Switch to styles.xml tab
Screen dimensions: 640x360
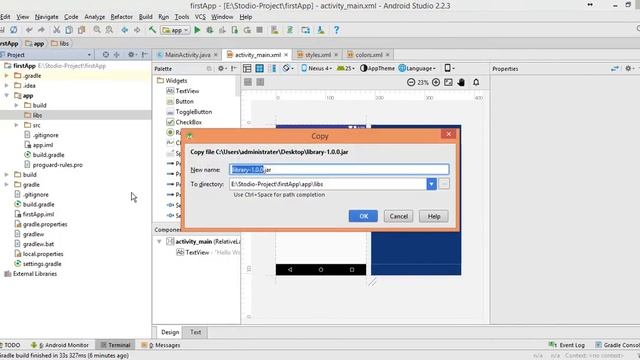[318, 55]
